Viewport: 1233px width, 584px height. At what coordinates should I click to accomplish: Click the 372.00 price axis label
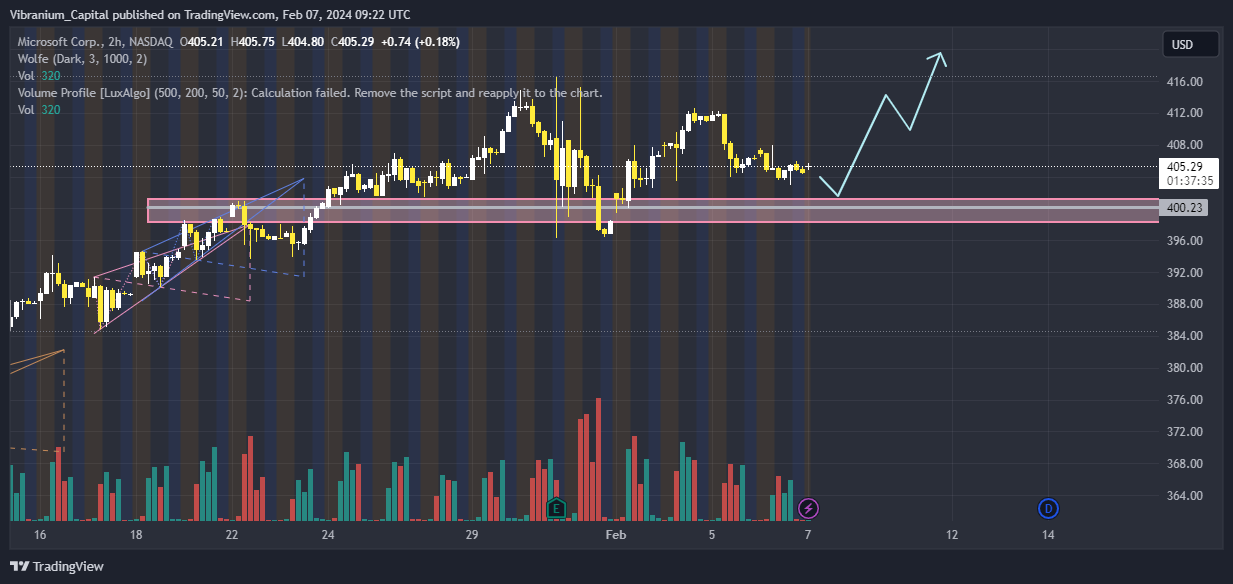coord(1184,432)
